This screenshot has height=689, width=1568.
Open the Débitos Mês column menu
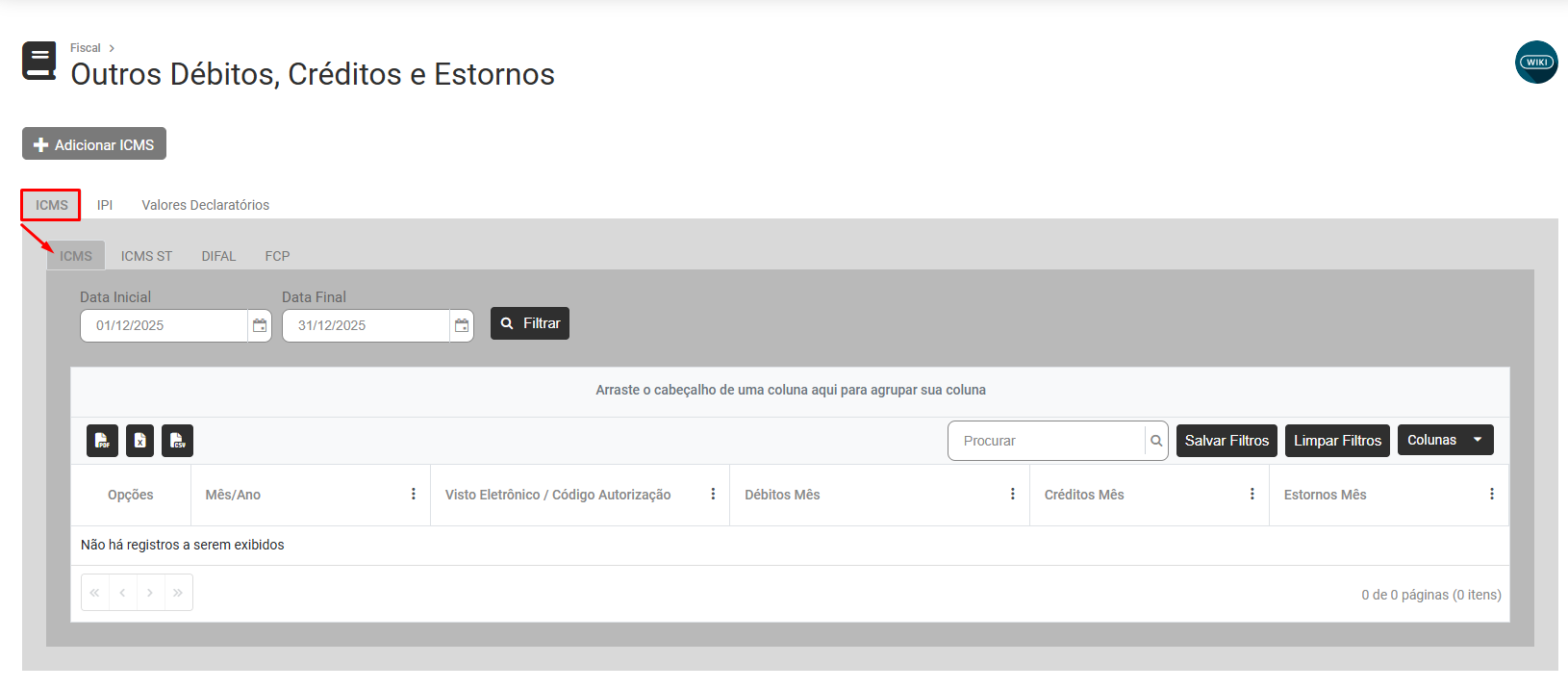[x=1013, y=495]
